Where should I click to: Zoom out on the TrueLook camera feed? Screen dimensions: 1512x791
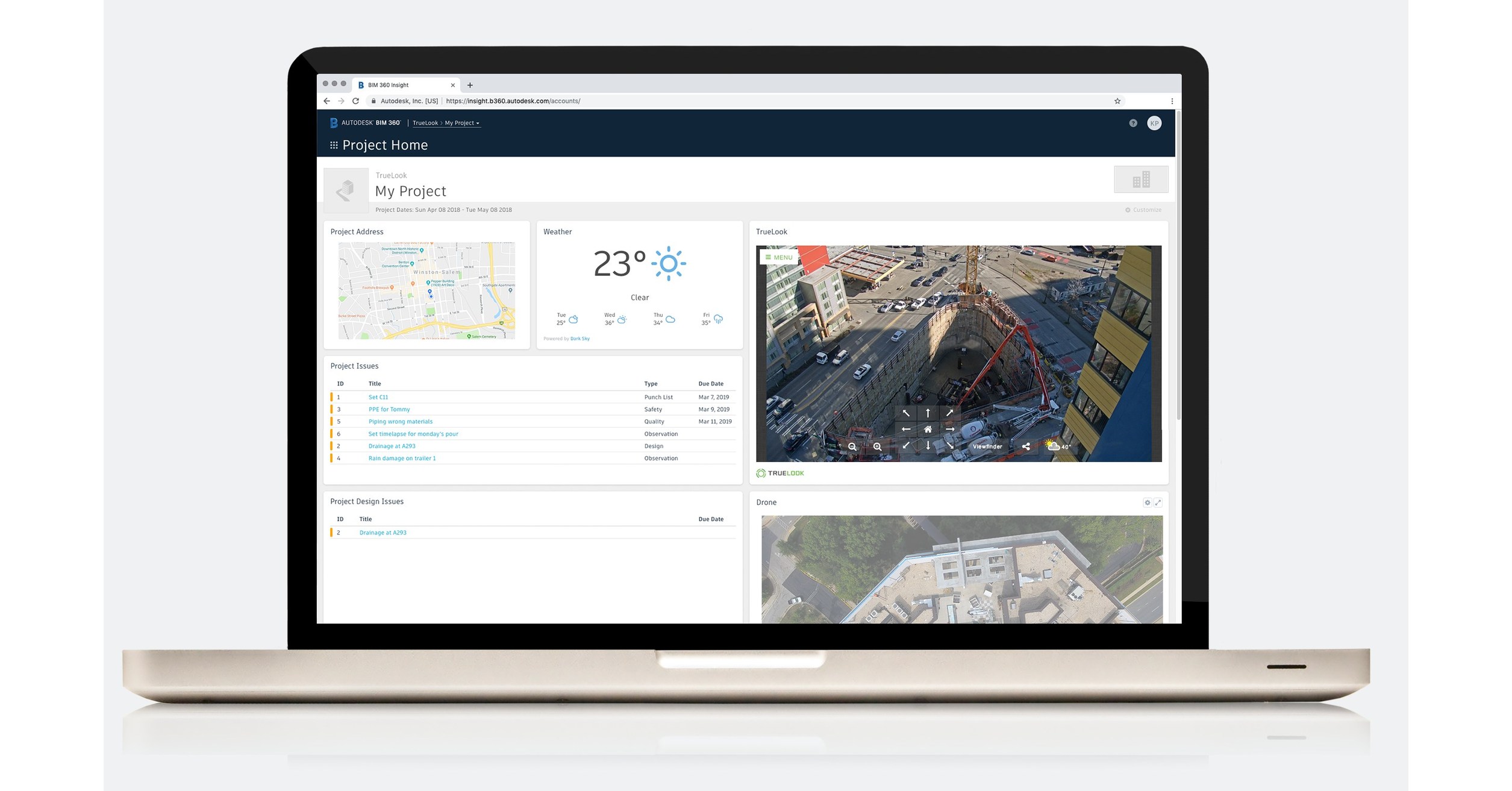tap(853, 447)
